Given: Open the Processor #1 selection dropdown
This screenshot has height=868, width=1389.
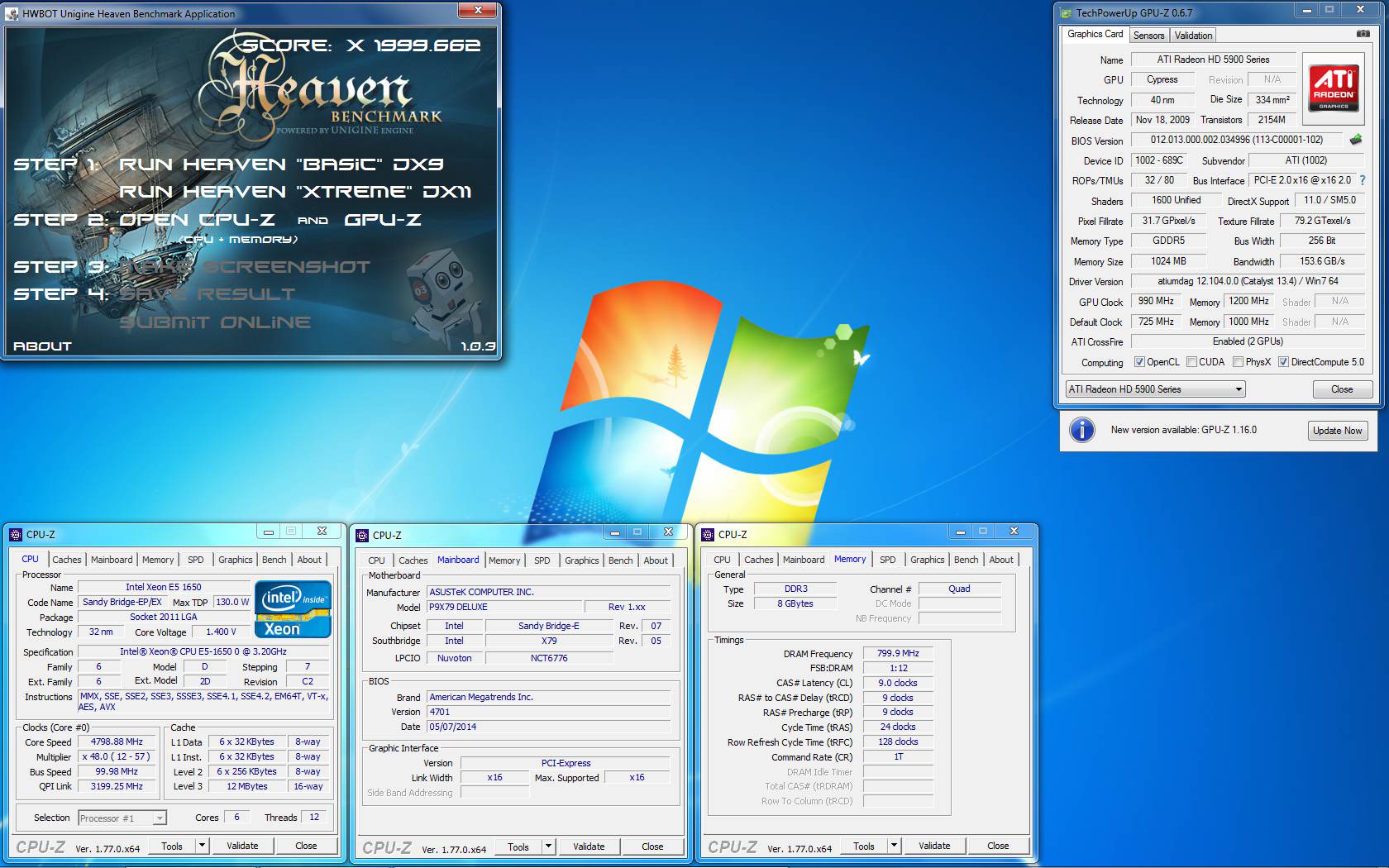Looking at the screenshot, I should click(122, 818).
